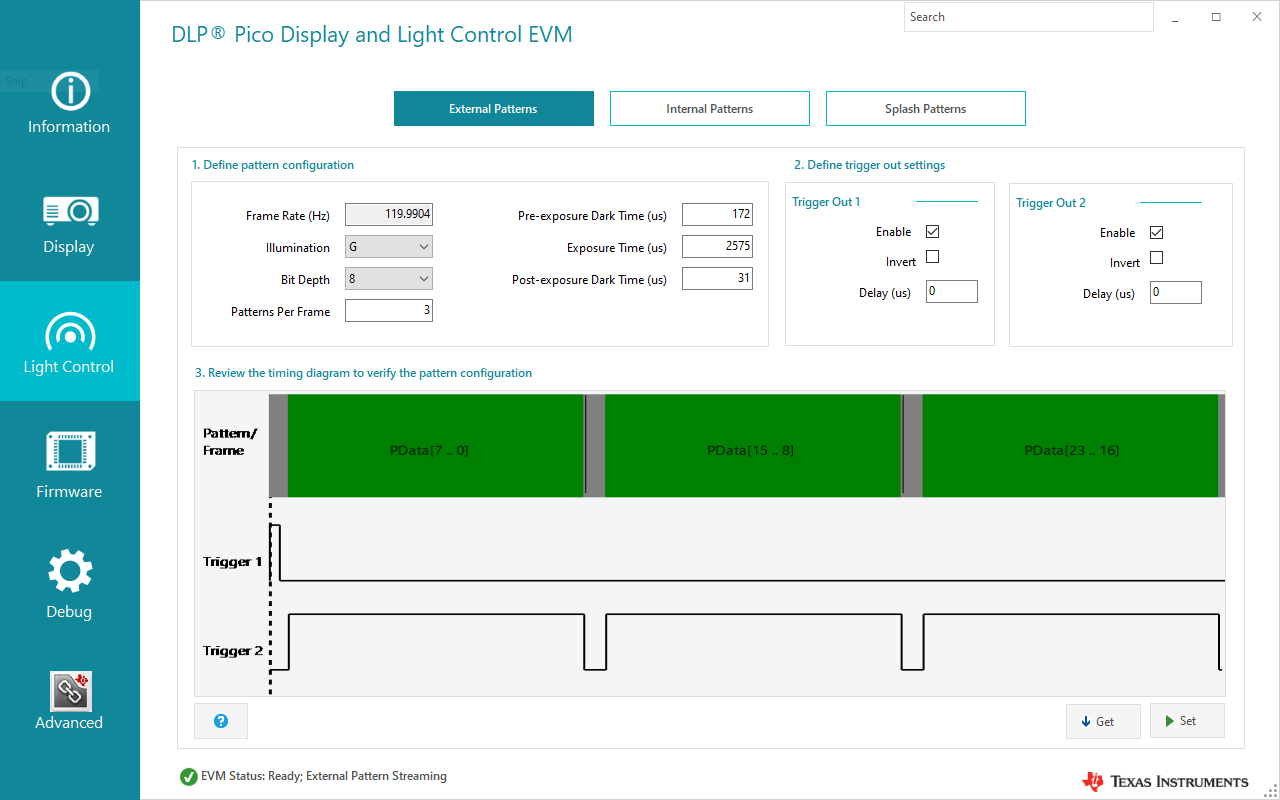The width and height of the screenshot is (1280, 800).
Task: Check the Invert box for Trigger Out 2
Action: pos(1156,257)
